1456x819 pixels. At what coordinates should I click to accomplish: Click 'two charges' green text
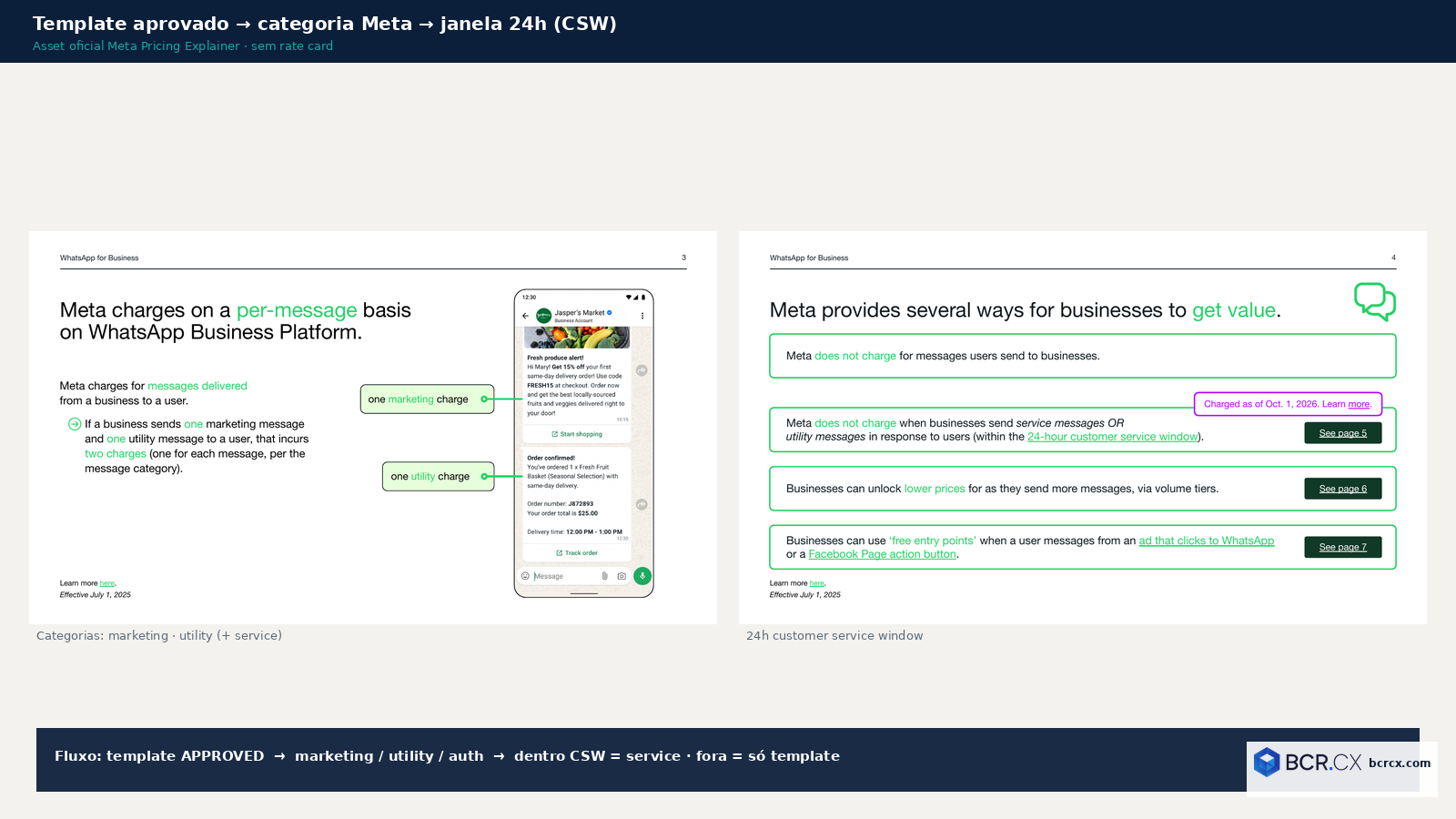(116, 454)
